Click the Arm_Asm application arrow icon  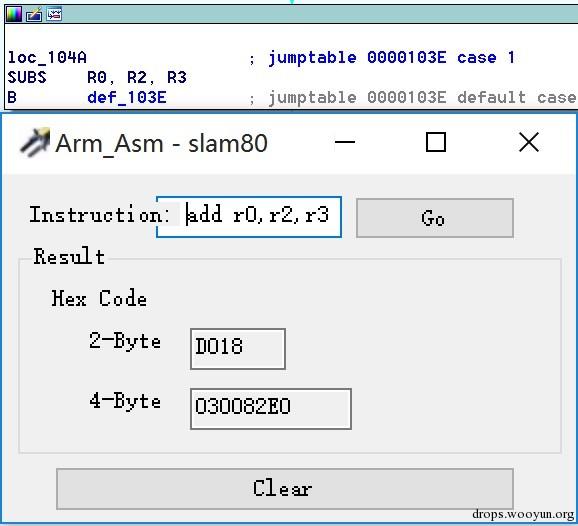pos(35,142)
